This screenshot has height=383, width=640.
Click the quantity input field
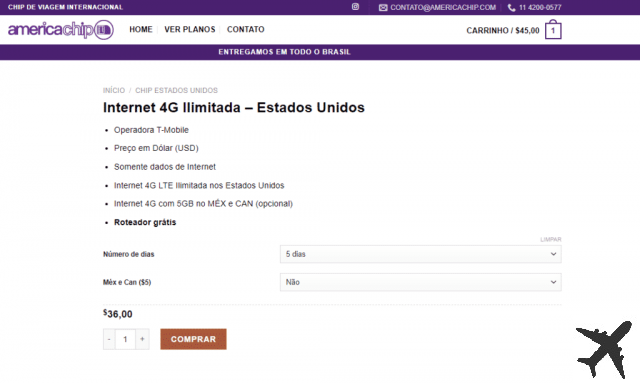tap(125, 339)
